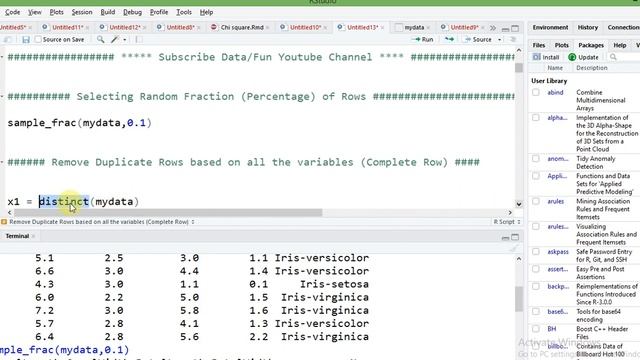Viewport: 640px width, 360px height.
Task: Check the AppliedPredictiveModeling package checkbox
Action: pyautogui.click(x=536, y=176)
